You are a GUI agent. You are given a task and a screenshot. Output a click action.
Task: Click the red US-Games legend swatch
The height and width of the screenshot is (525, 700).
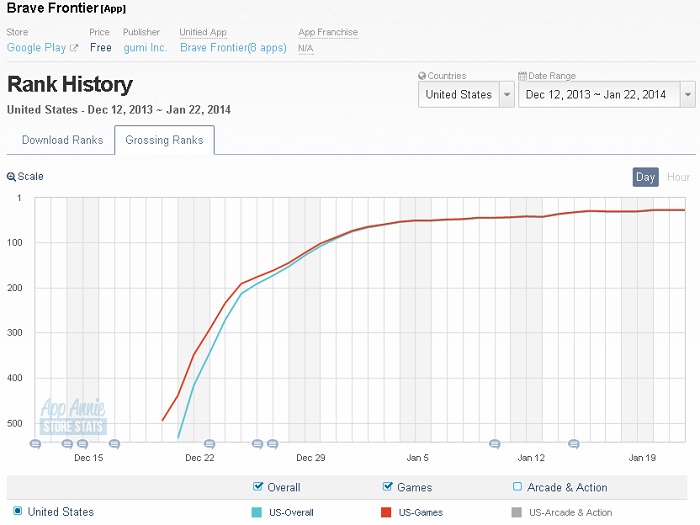click(x=386, y=512)
